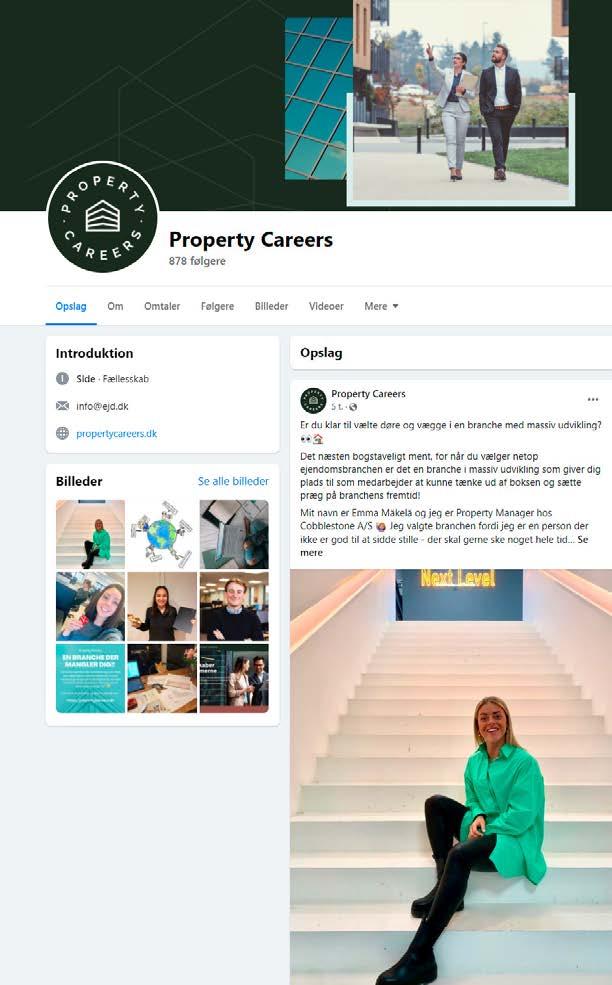
Task: Switch to the Om tab
Action: click(x=115, y=306)
